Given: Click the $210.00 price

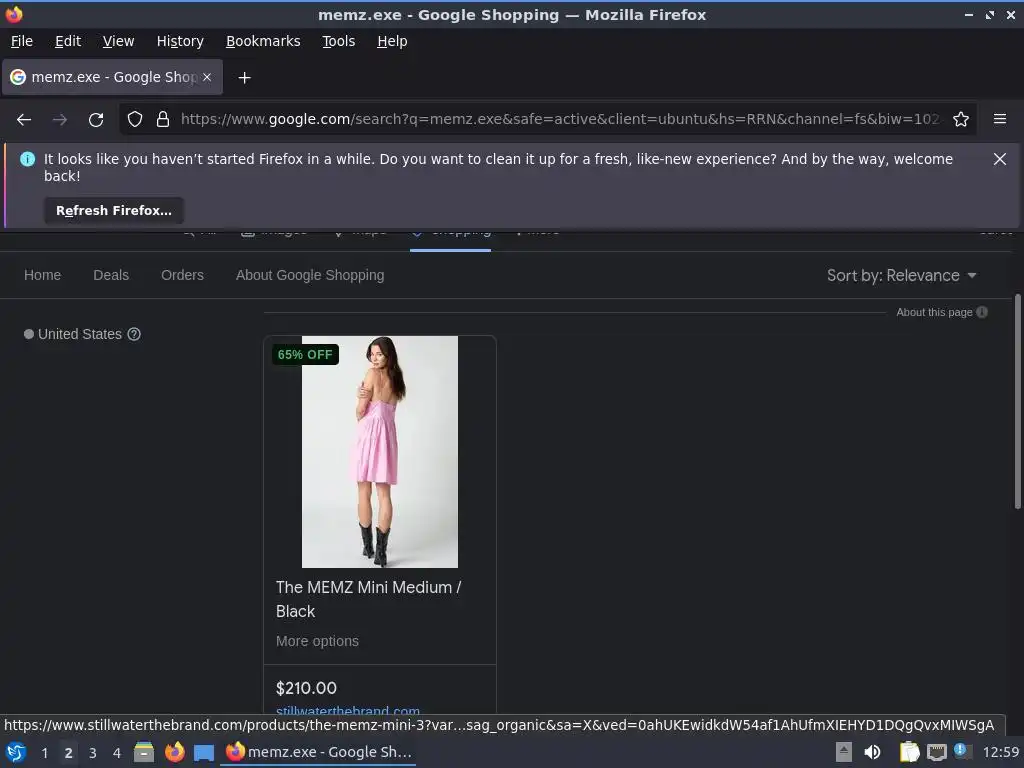Looking at the screenshot, I should (306, 688).
